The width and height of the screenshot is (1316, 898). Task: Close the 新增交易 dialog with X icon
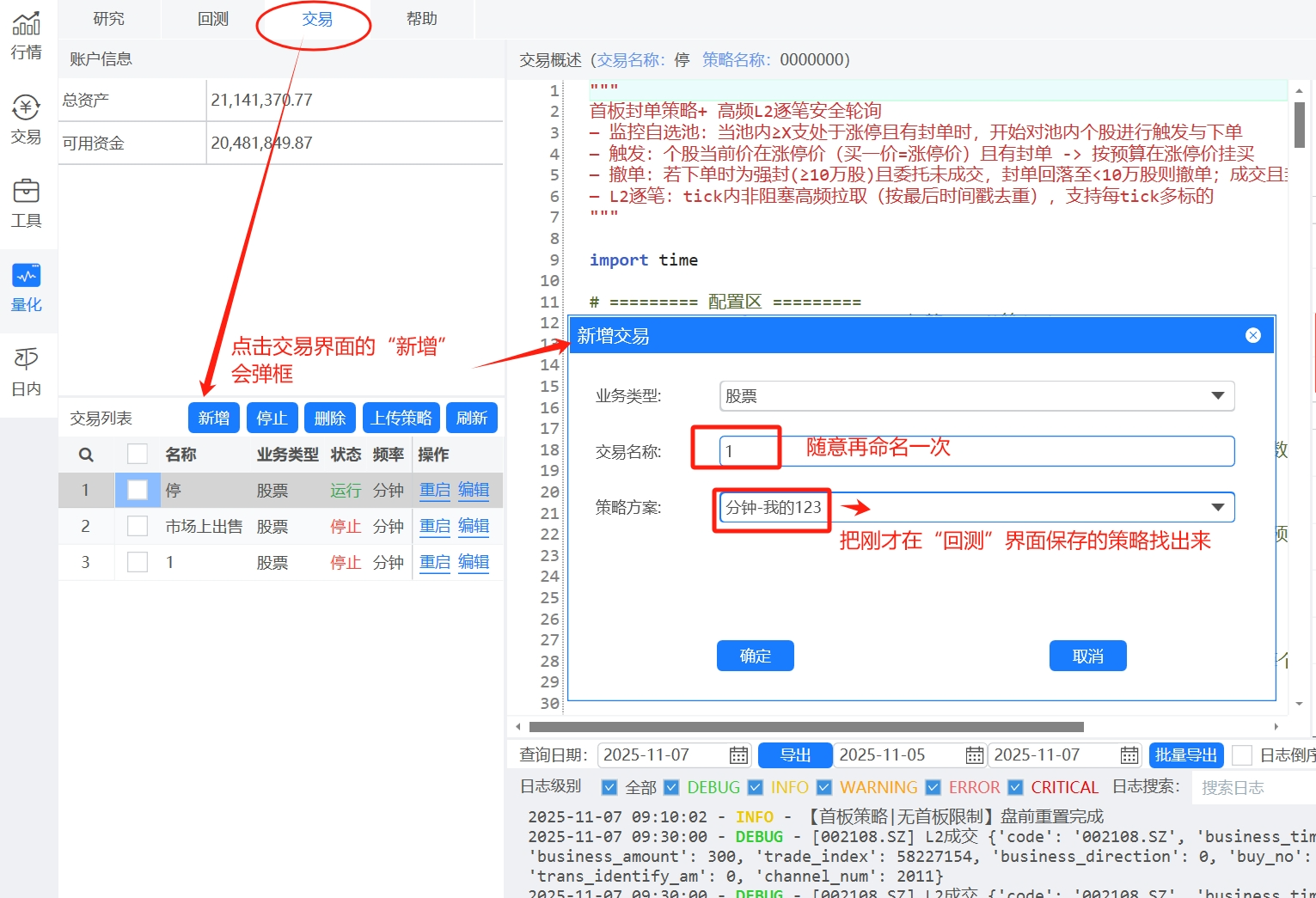[x=1252, y=335]
